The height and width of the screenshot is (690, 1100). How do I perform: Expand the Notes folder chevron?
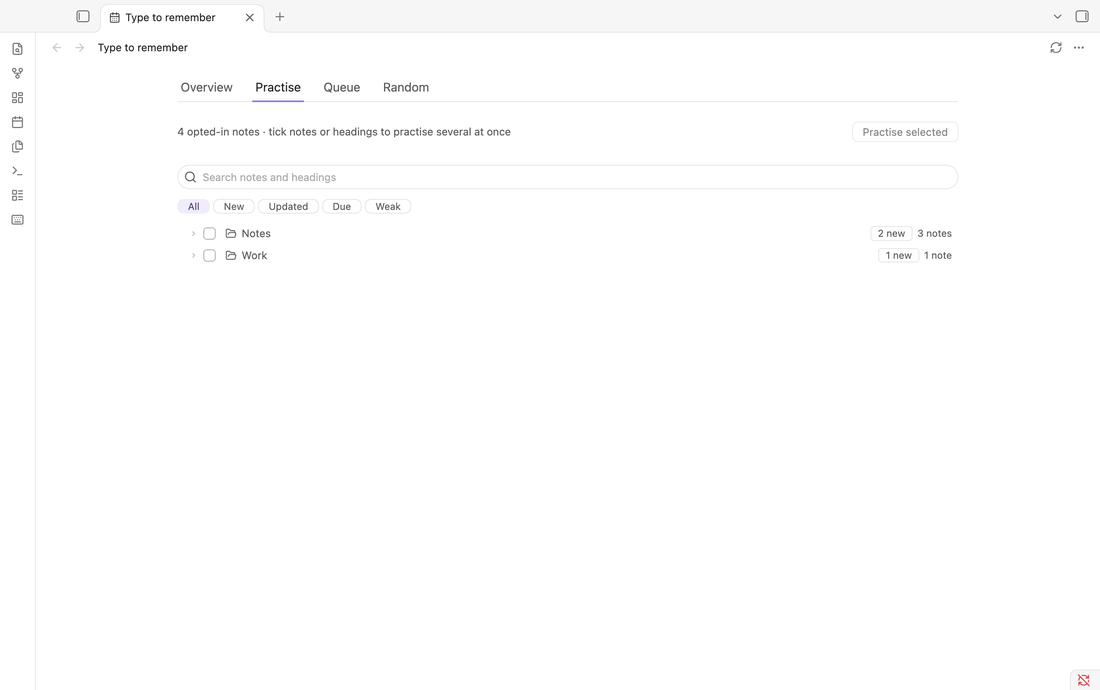pos(194,234)
